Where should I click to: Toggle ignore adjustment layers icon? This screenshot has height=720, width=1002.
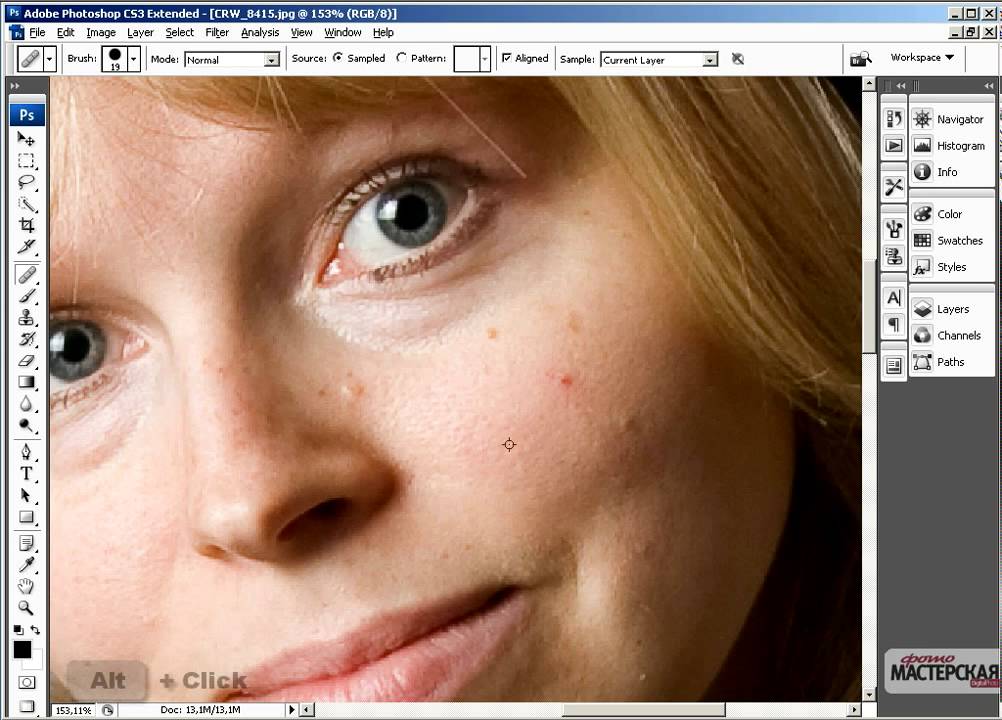737,59
